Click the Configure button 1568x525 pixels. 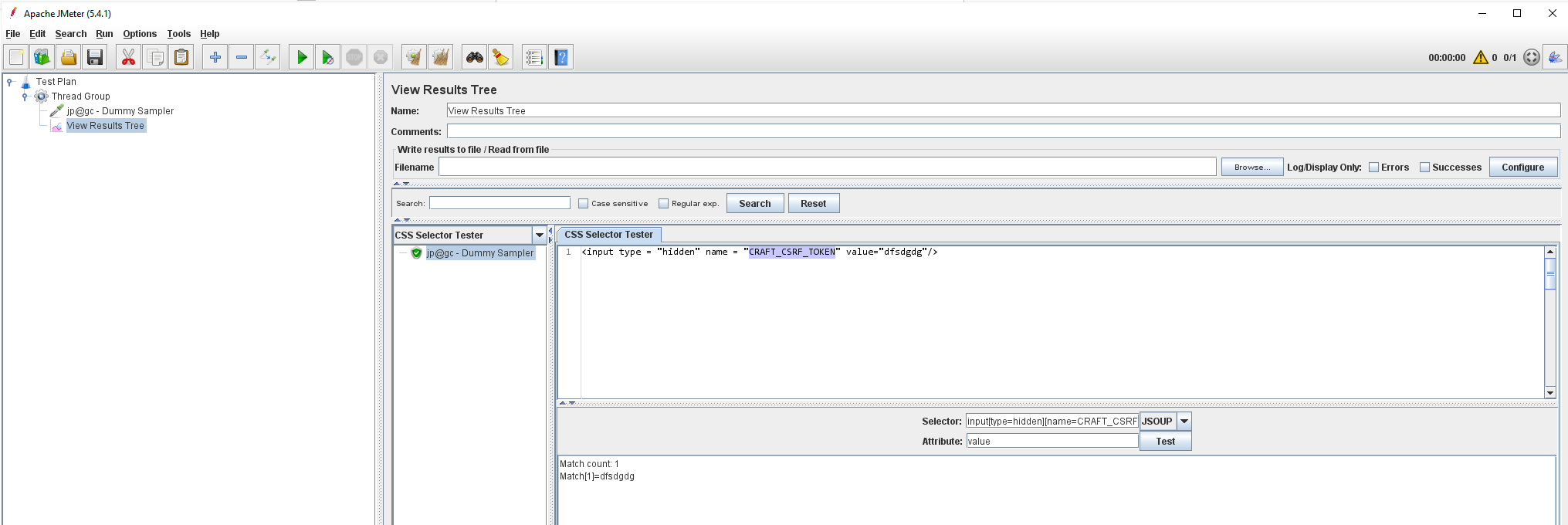1523,168
